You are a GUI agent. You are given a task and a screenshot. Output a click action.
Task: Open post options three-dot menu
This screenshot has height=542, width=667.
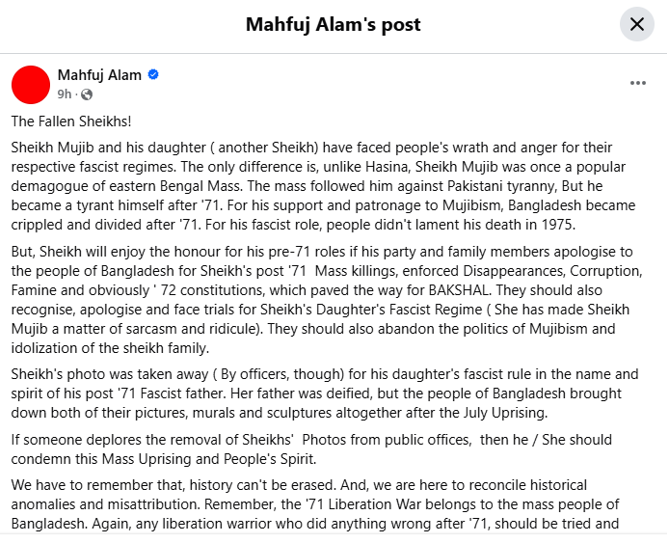point(638,83)
